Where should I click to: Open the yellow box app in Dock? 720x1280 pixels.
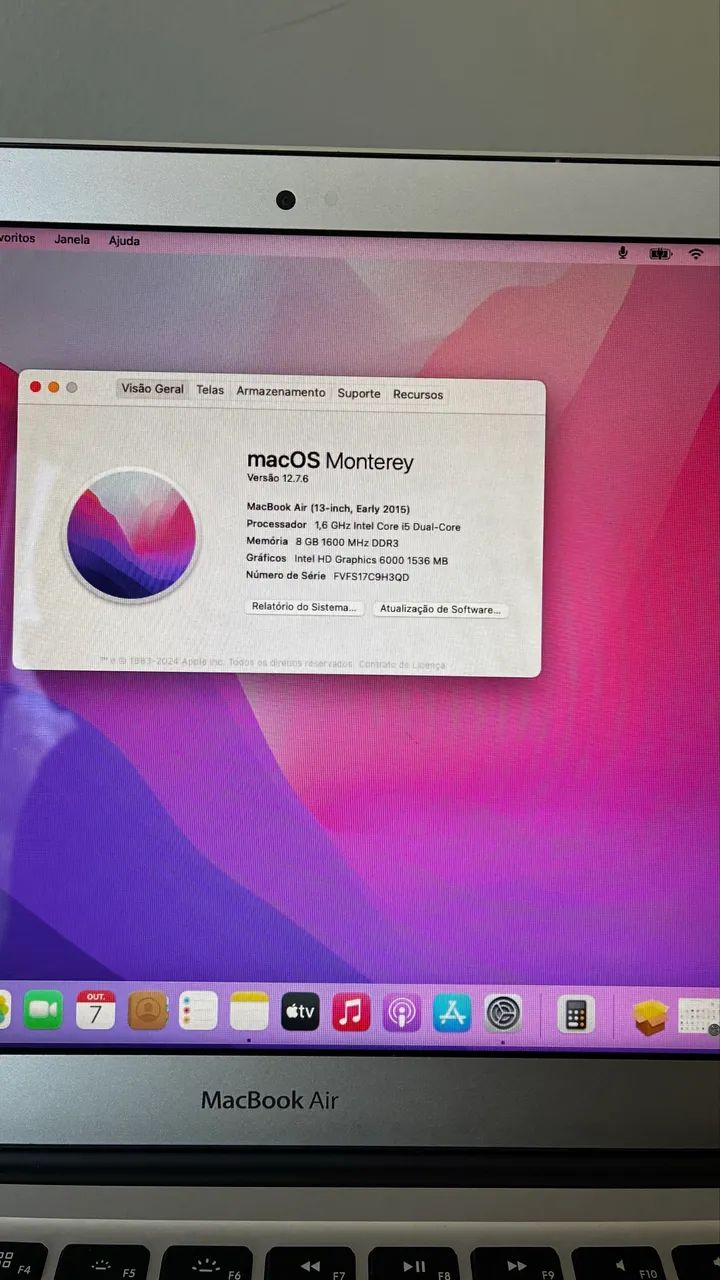click(x=650, y=1018)
